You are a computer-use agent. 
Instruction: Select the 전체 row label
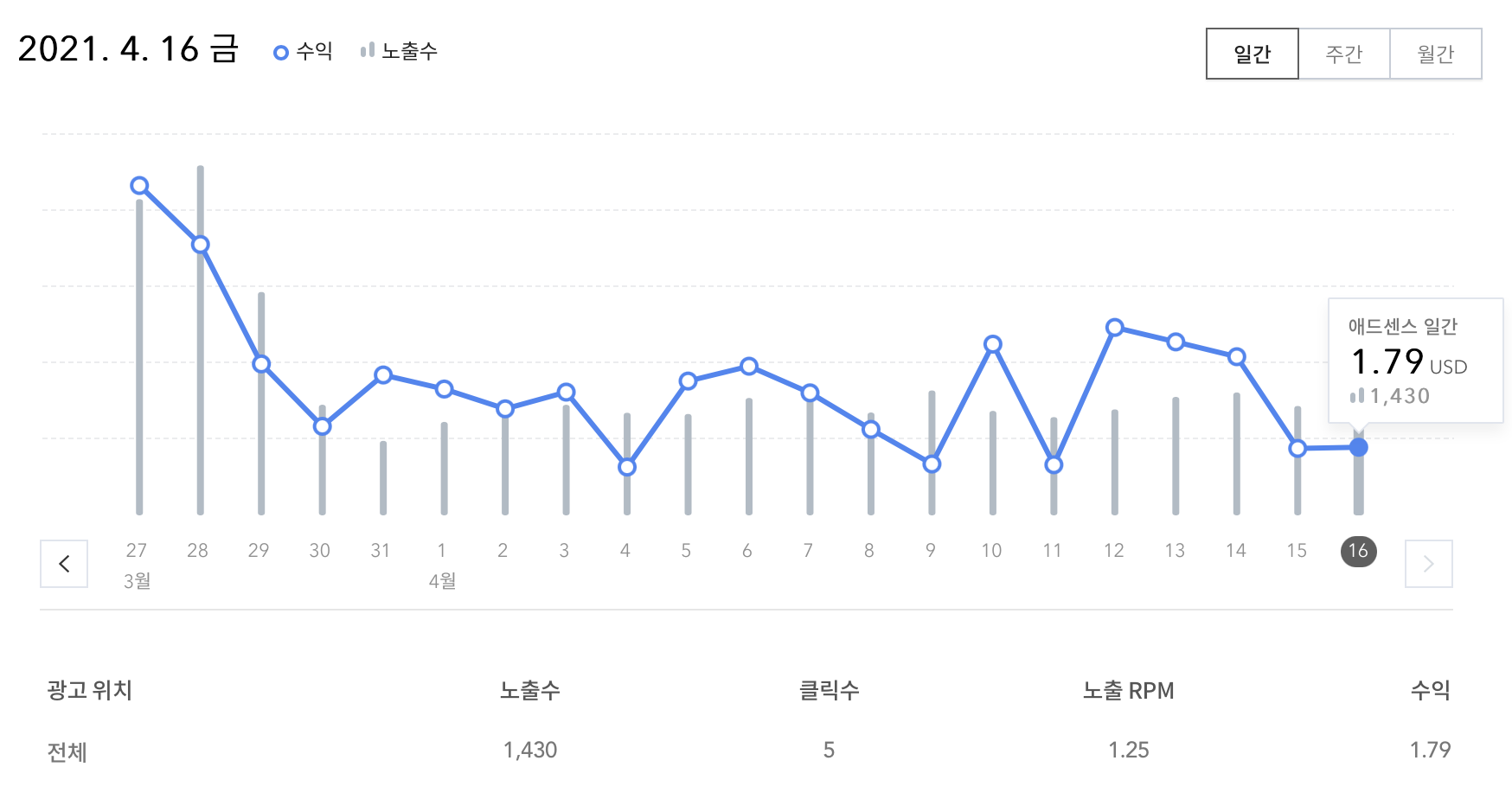[x=67, y=751]
